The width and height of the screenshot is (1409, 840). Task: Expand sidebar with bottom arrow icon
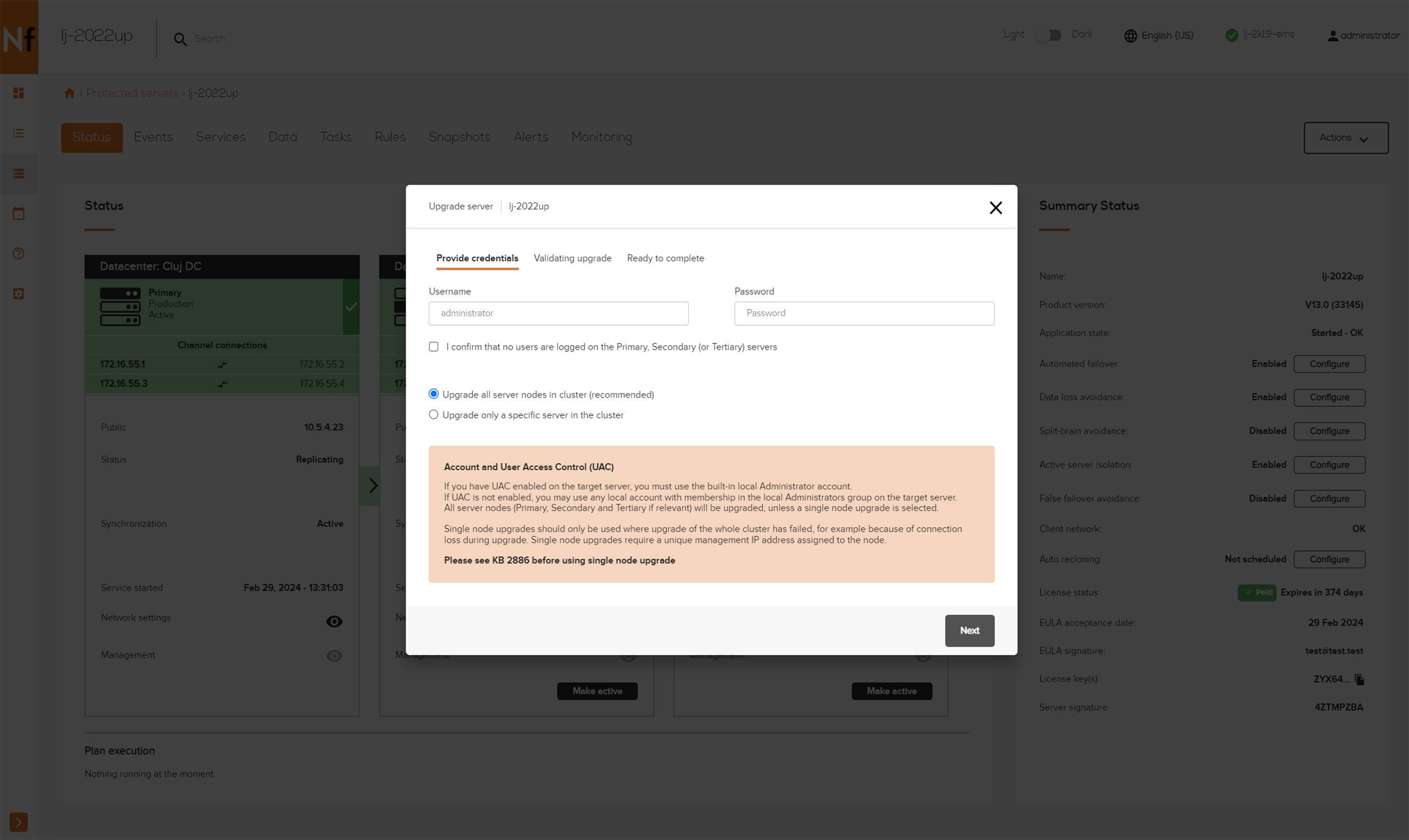coord(18,822)
